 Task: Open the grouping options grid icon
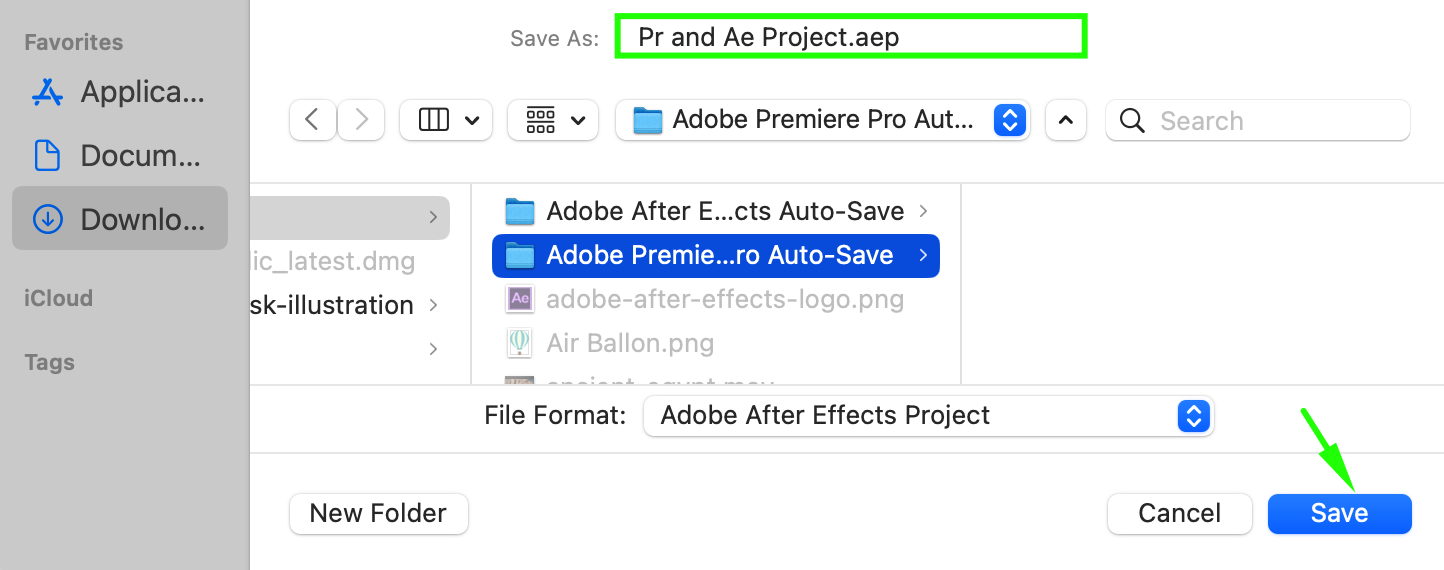(553, 120)
